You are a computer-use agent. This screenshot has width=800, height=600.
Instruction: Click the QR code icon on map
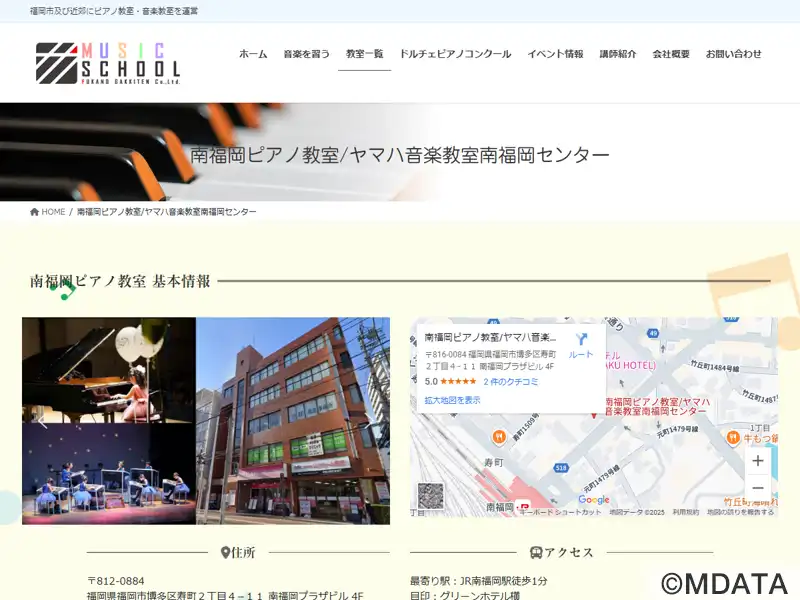point(431,495)
